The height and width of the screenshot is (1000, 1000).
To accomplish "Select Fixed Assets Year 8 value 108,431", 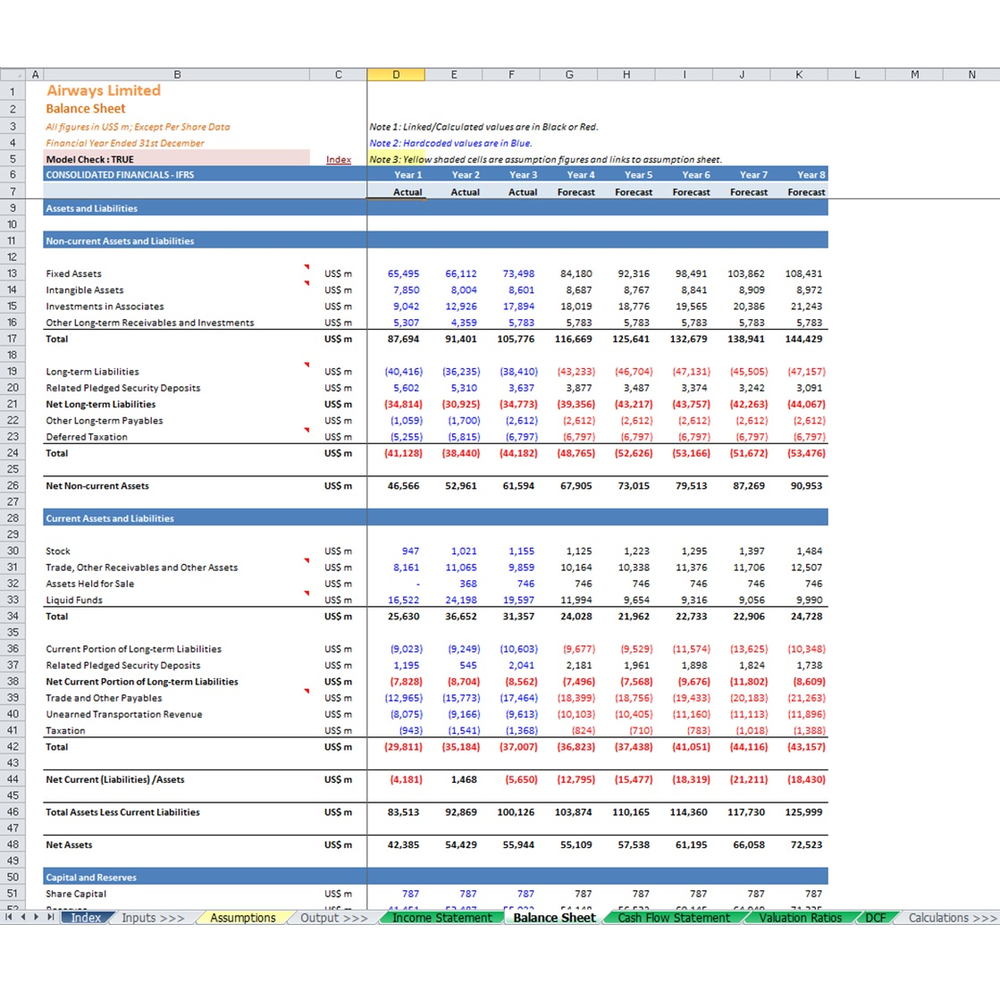I will pyautogui.click(x=803, y=274).
